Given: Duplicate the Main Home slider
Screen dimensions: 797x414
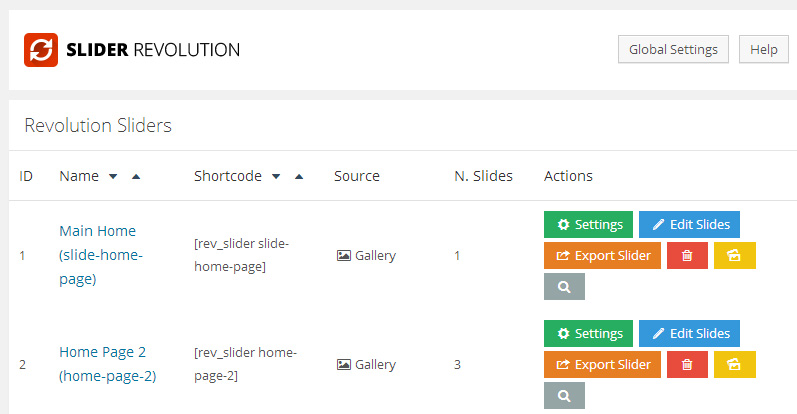Looking at the screenshot, I should click(x=735, y=255).
